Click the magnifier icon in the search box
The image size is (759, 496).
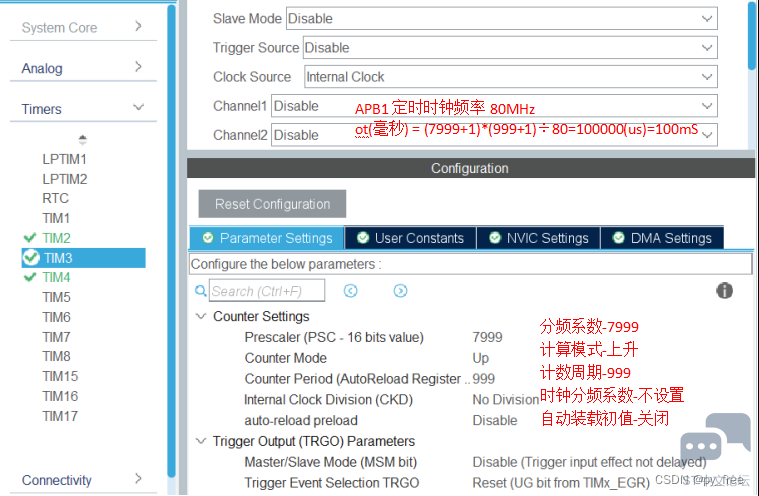[202, 291]
